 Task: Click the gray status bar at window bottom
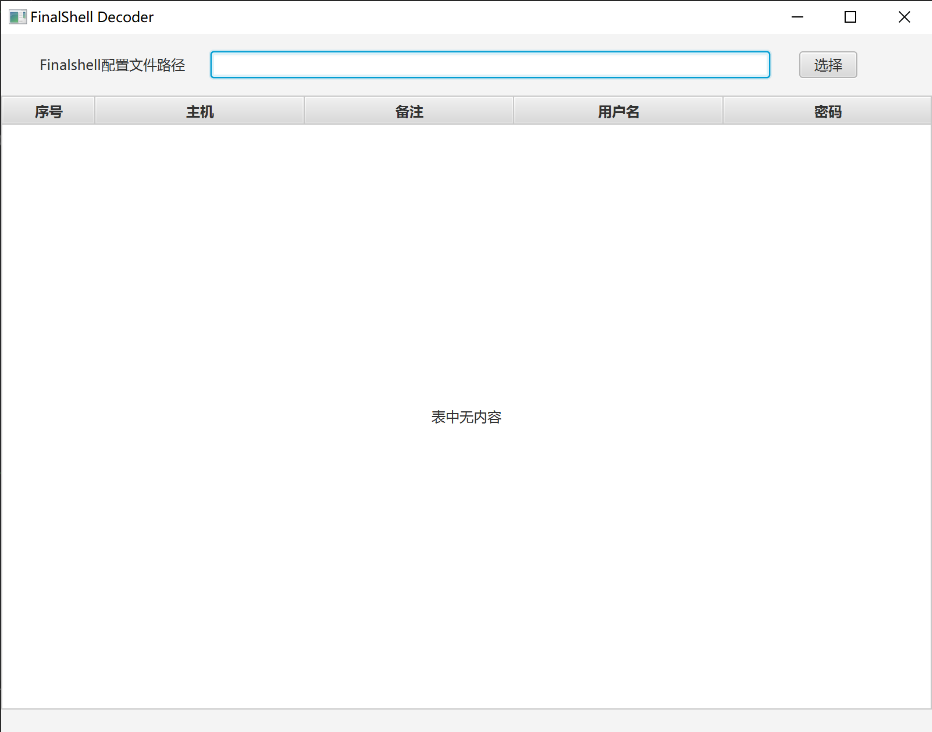click(x=466, y=721)
